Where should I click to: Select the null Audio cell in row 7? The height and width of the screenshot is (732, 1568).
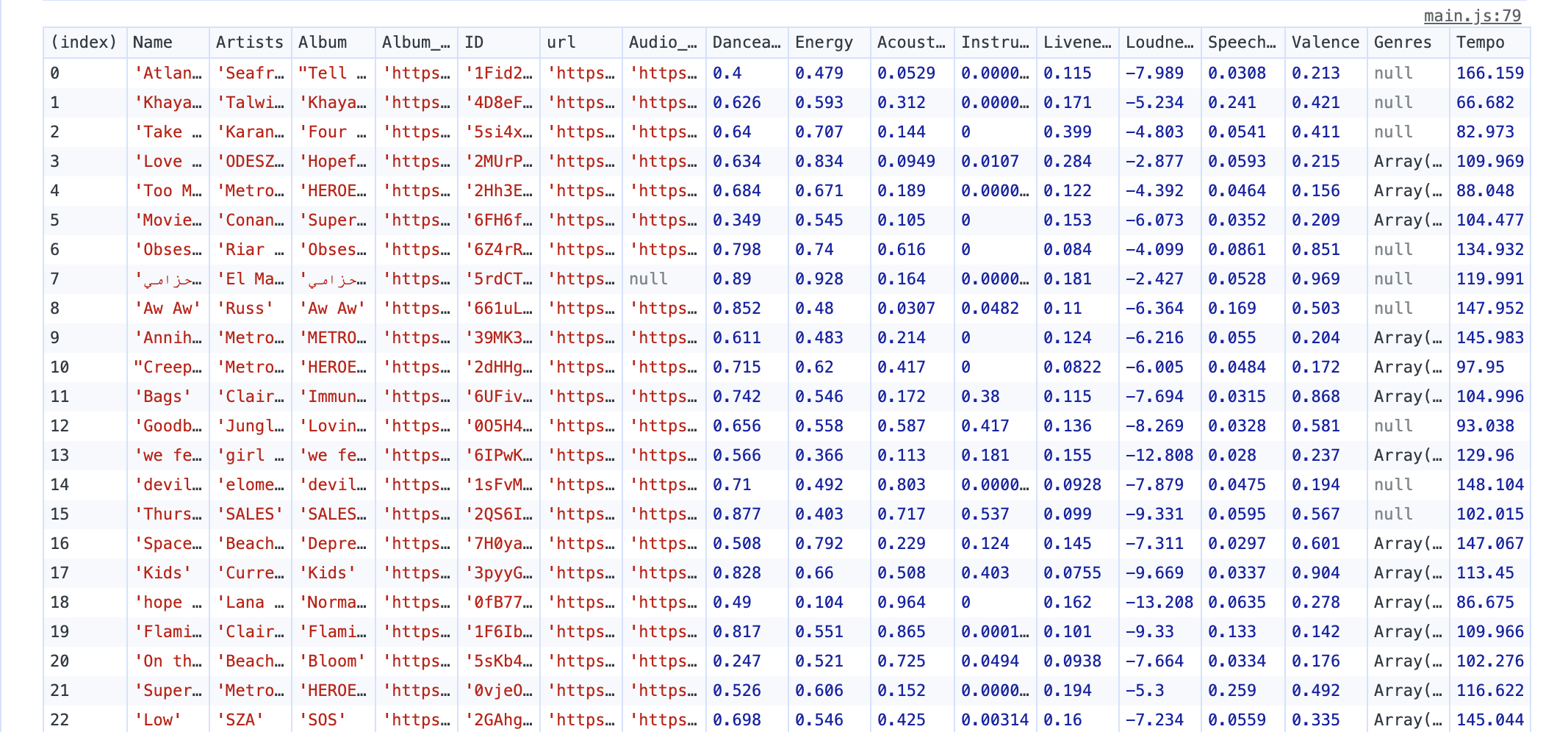[x=648, y=279]
